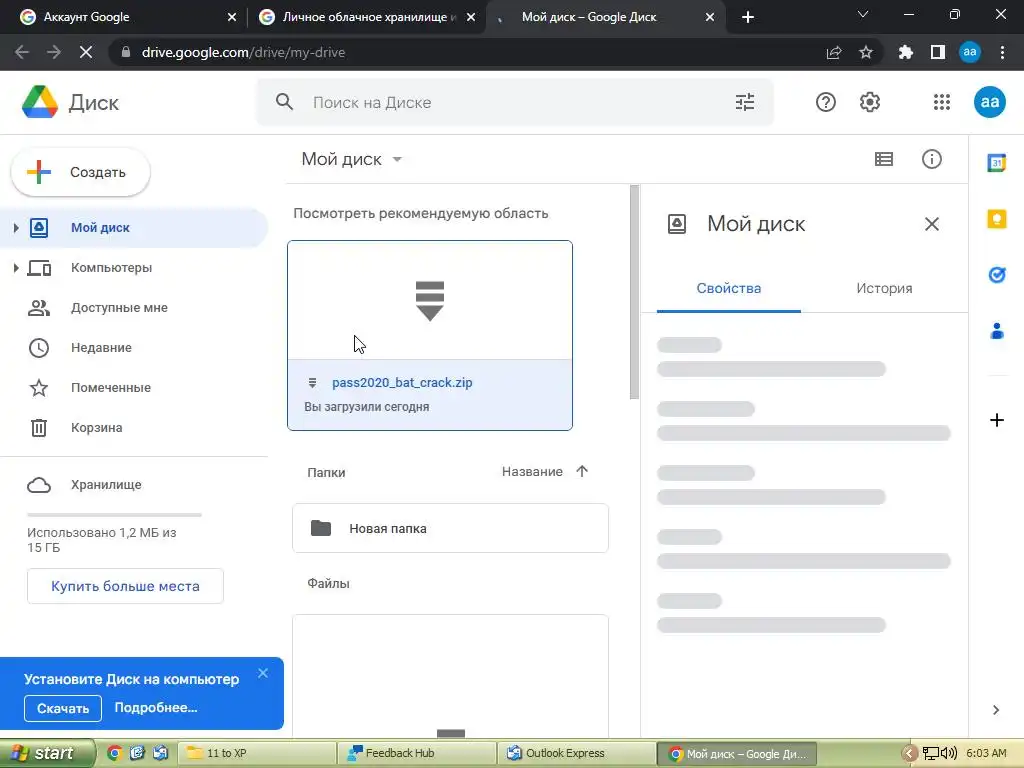Click Скачать in install banner
The width and height of the screenshot is (1024, 768).
click(x=63, y=709)
